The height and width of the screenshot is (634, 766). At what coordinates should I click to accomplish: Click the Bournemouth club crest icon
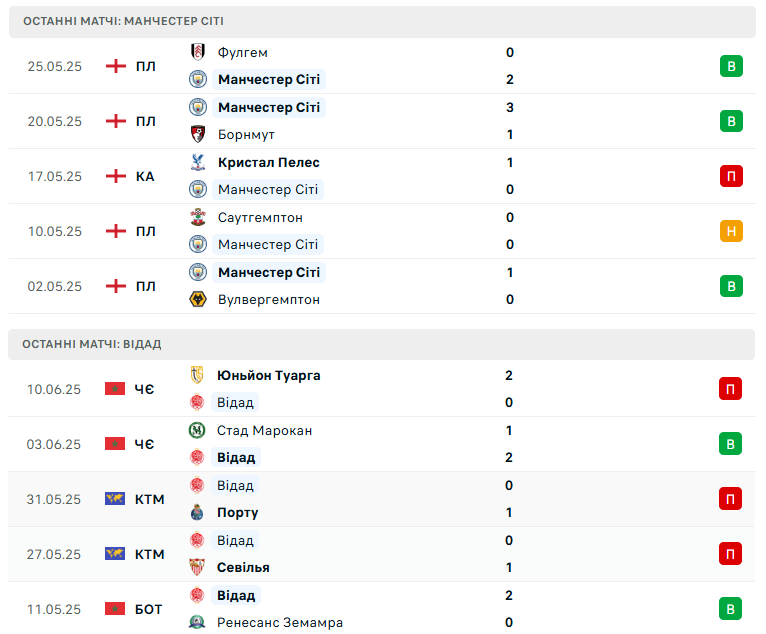(198, 134)
